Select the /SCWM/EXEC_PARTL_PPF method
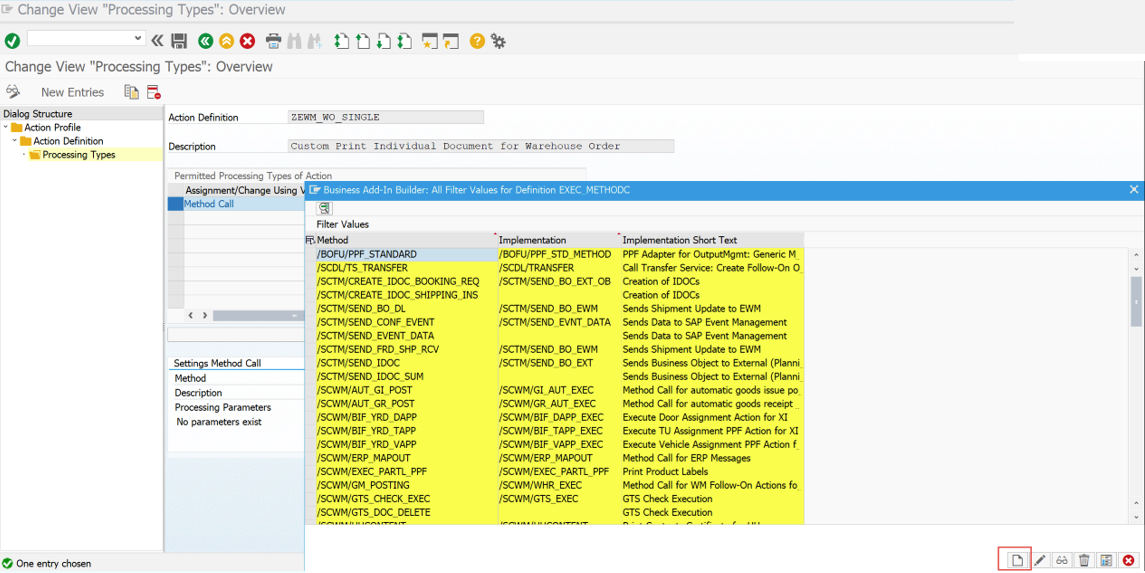The width and height of the screenshot is (1145, 573). coord(405,472)
